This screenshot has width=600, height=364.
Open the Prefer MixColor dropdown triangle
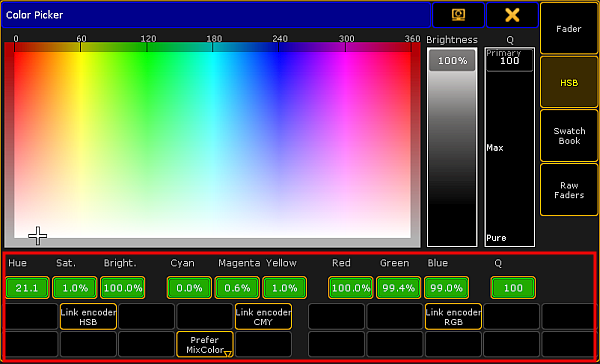(x=227, y=354)
